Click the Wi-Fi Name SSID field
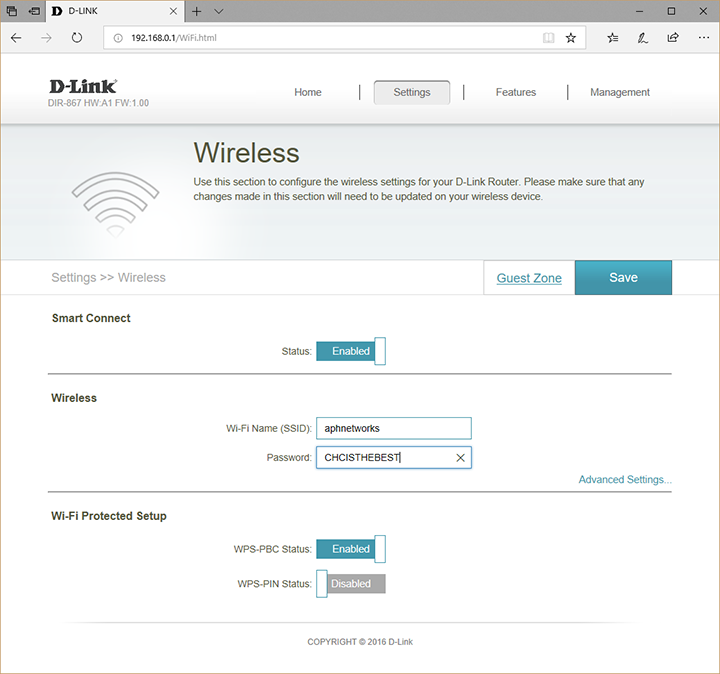Image resolution: width=720 pixels, height=674 pixels. (393, 428)
